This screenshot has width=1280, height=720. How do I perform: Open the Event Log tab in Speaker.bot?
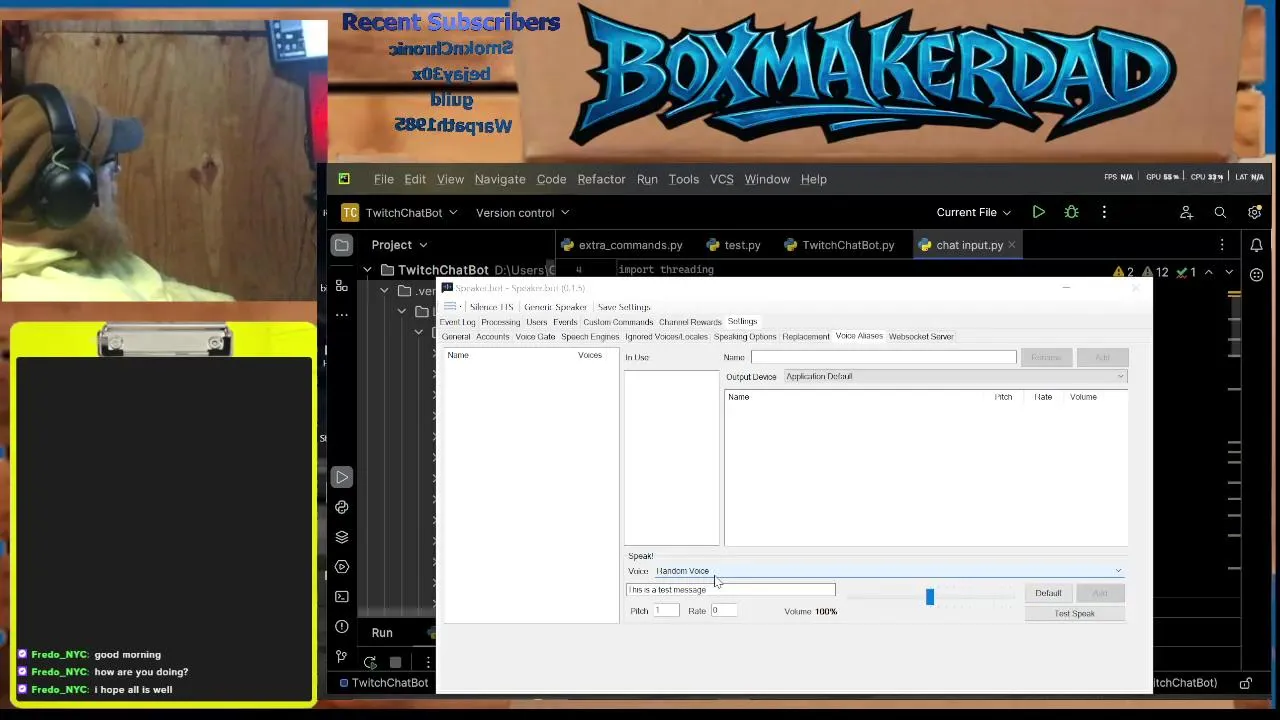tap(457, 322)
